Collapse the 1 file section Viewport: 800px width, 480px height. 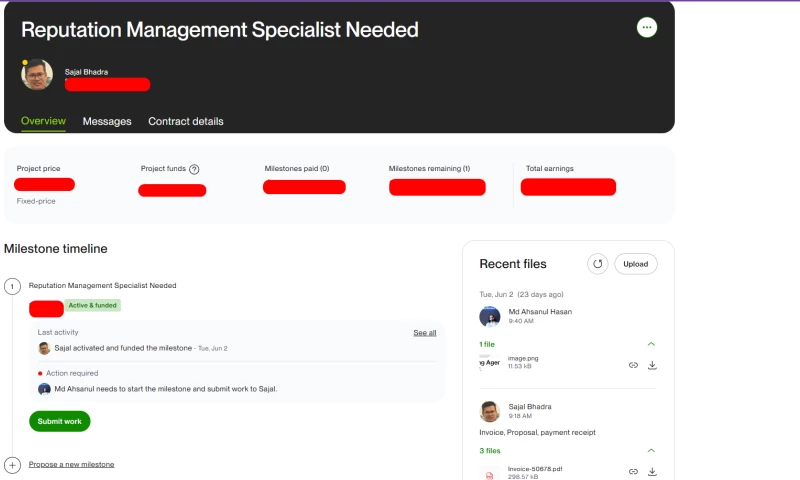tap(651, 344)
